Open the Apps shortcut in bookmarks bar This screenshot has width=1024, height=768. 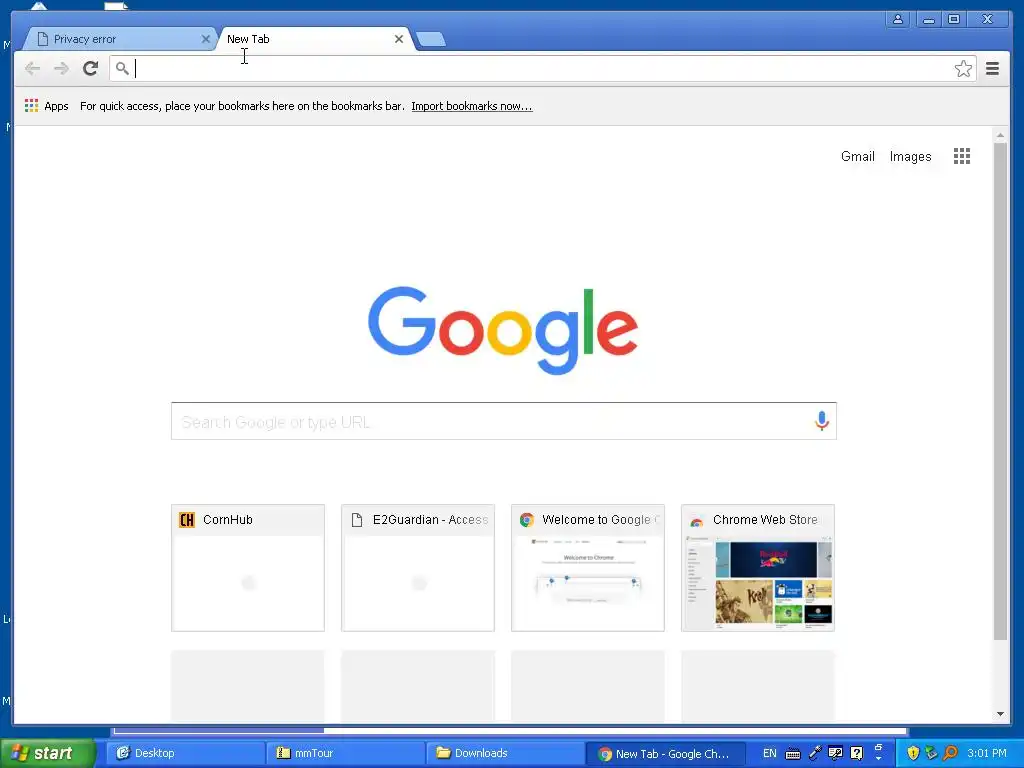(46, 106)
